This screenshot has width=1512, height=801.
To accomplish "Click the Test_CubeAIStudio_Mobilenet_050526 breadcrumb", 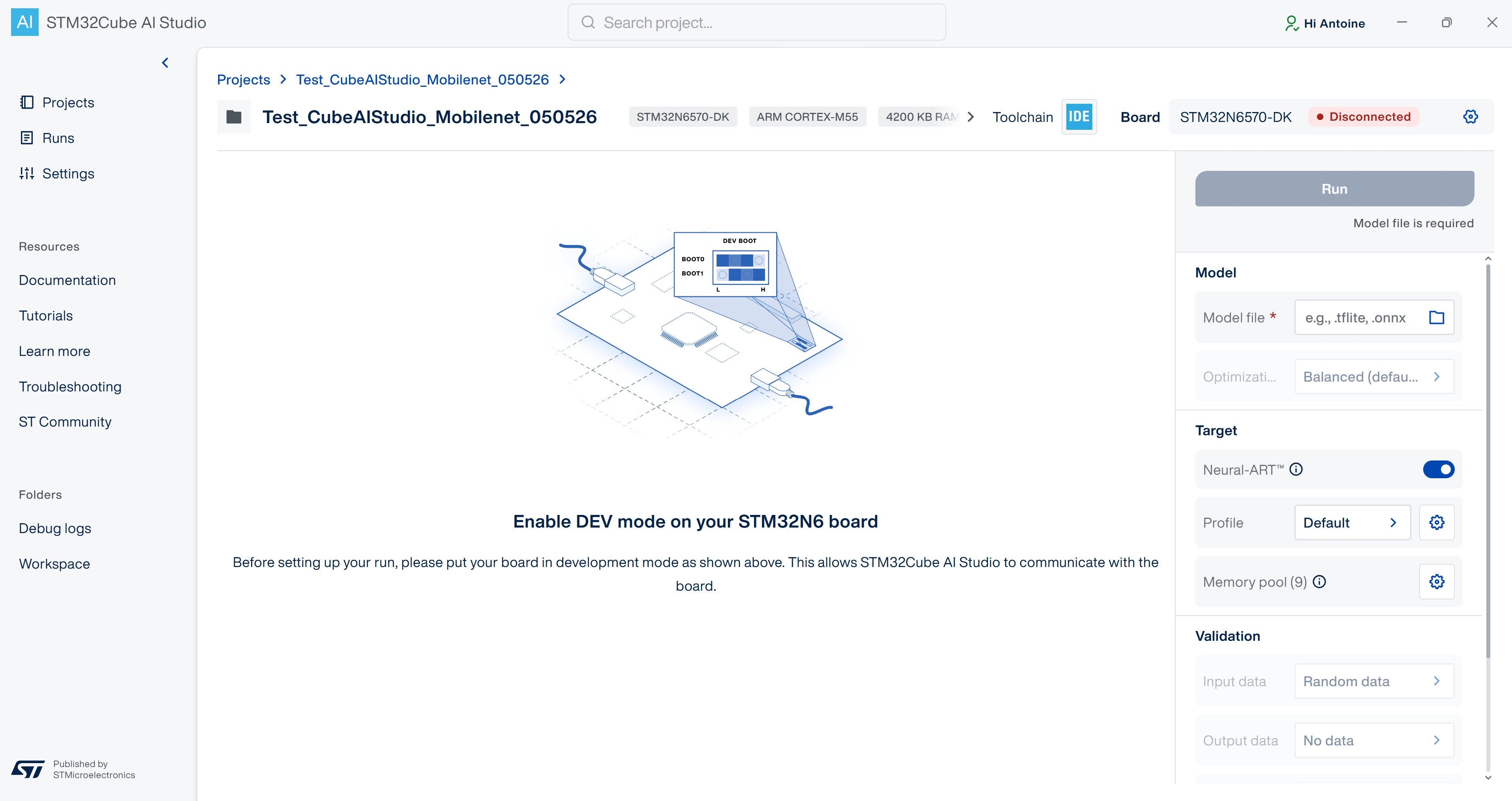I will (422, 79).
